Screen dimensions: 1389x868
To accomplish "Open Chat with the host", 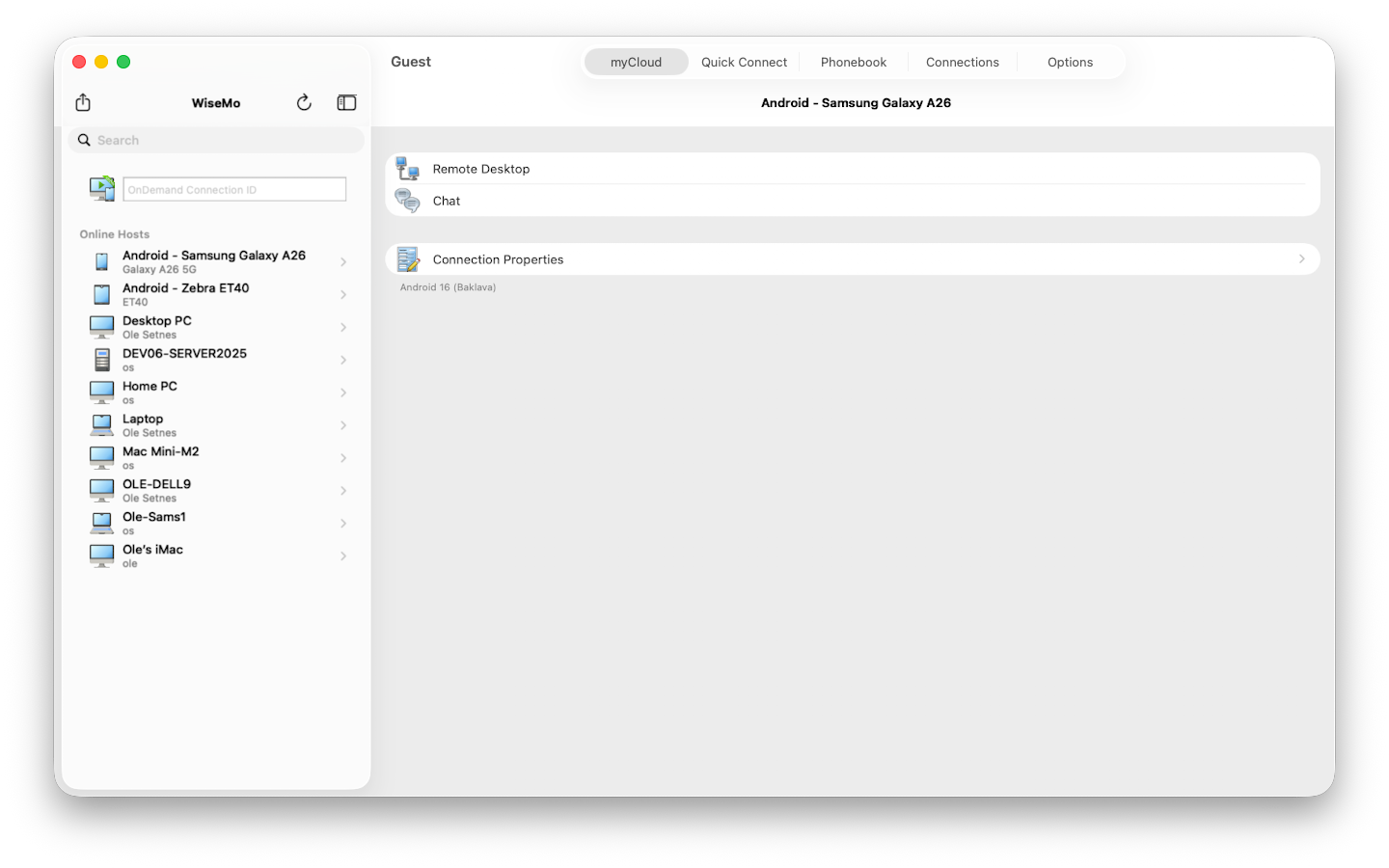I will click(x=853, y=201).
